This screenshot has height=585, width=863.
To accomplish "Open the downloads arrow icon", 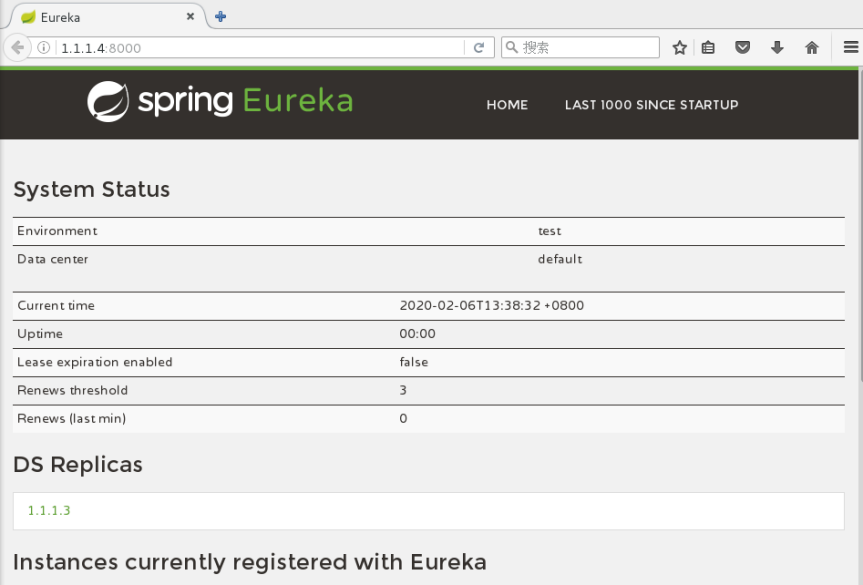I will [777, 46].
